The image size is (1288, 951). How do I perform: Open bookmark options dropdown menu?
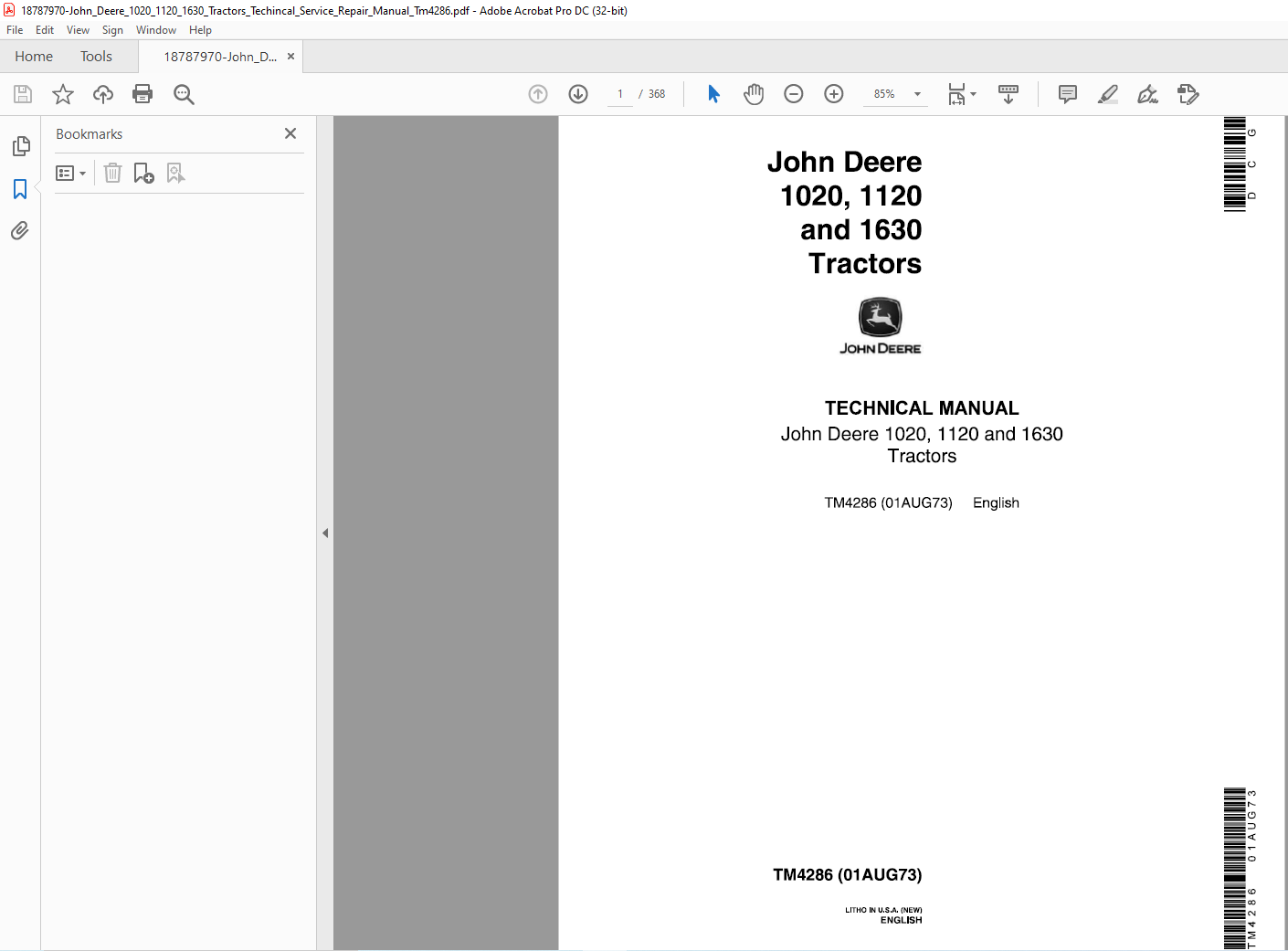(x=70, y=173)
